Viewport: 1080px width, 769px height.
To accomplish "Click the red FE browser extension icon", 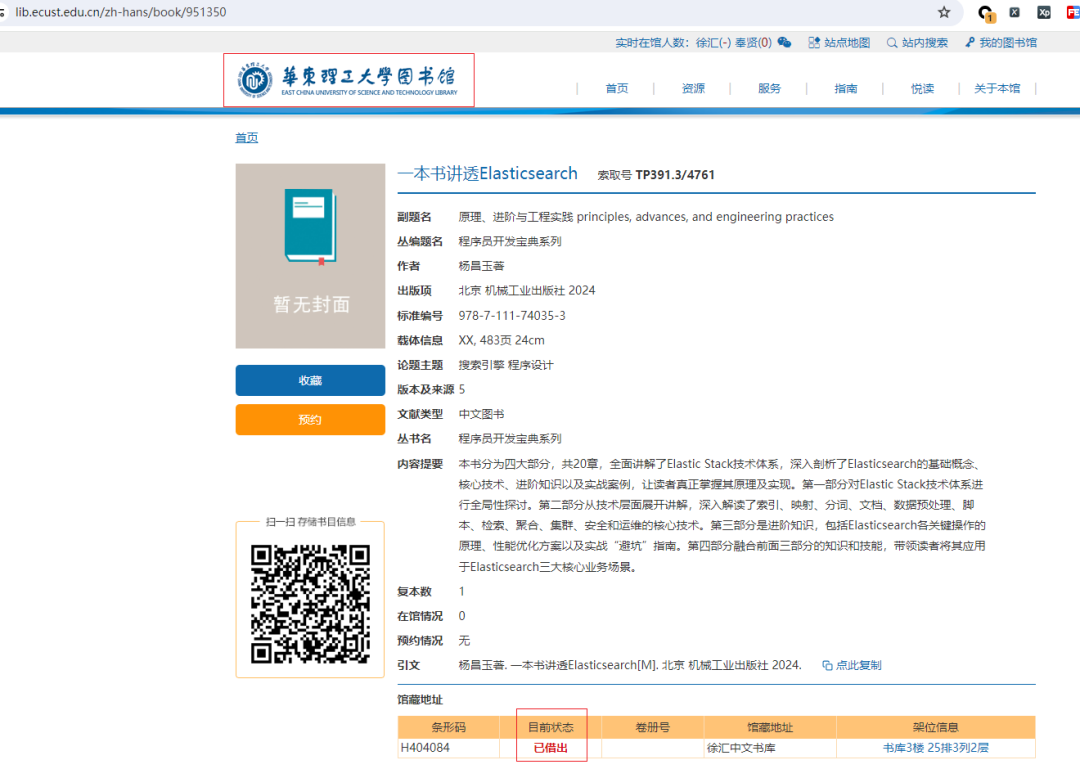I will (x=1073, y=12).
